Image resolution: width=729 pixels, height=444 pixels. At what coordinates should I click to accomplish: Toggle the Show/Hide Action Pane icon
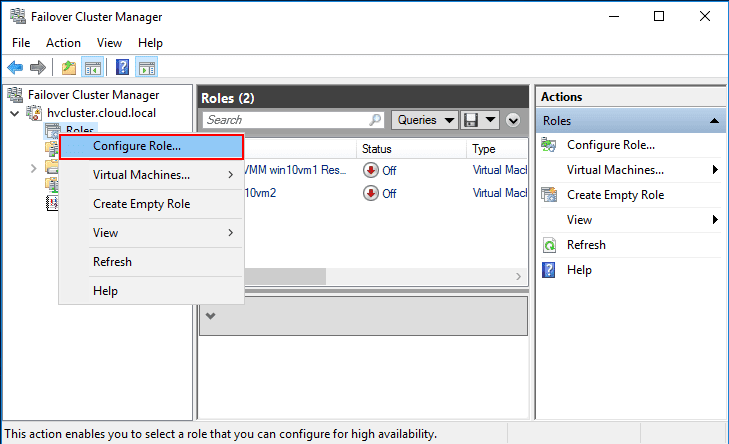coord(147,68)
